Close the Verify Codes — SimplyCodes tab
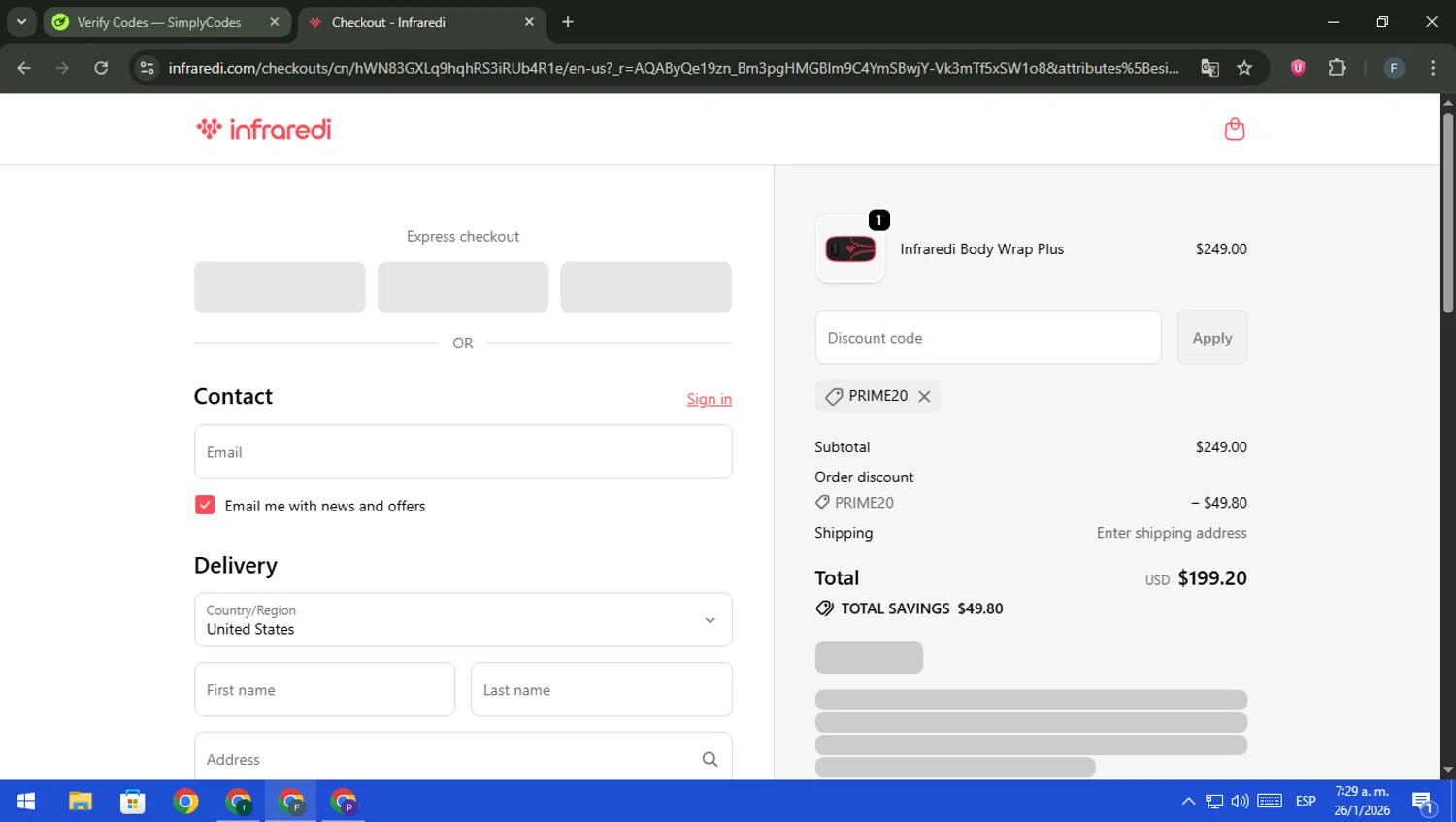Screen dimensions: 1456x822 tap(274, 22)
